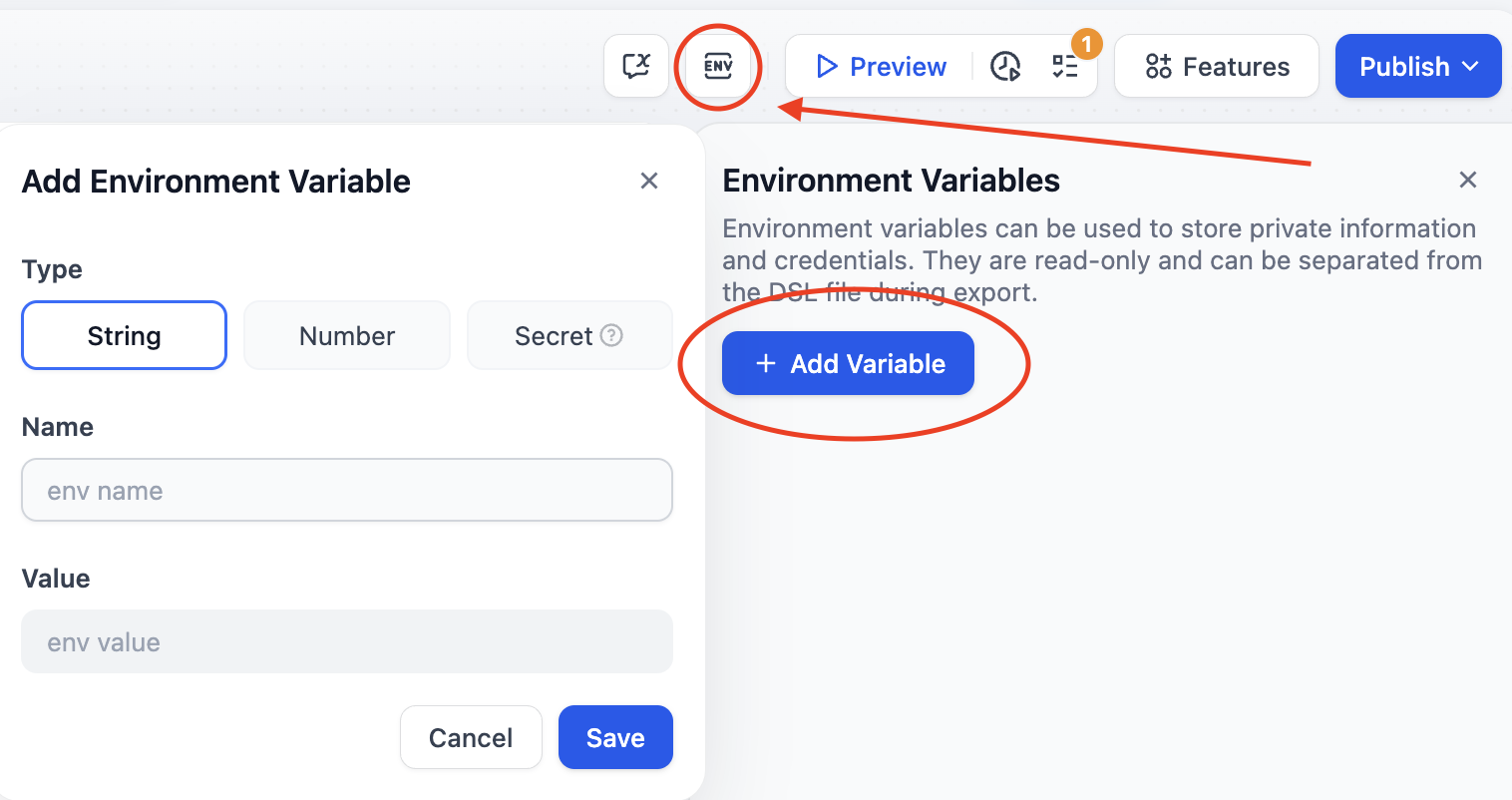Close the Environment Variables panel
This screenshot has height=800, width=1512.
(x=1467, y=180)
